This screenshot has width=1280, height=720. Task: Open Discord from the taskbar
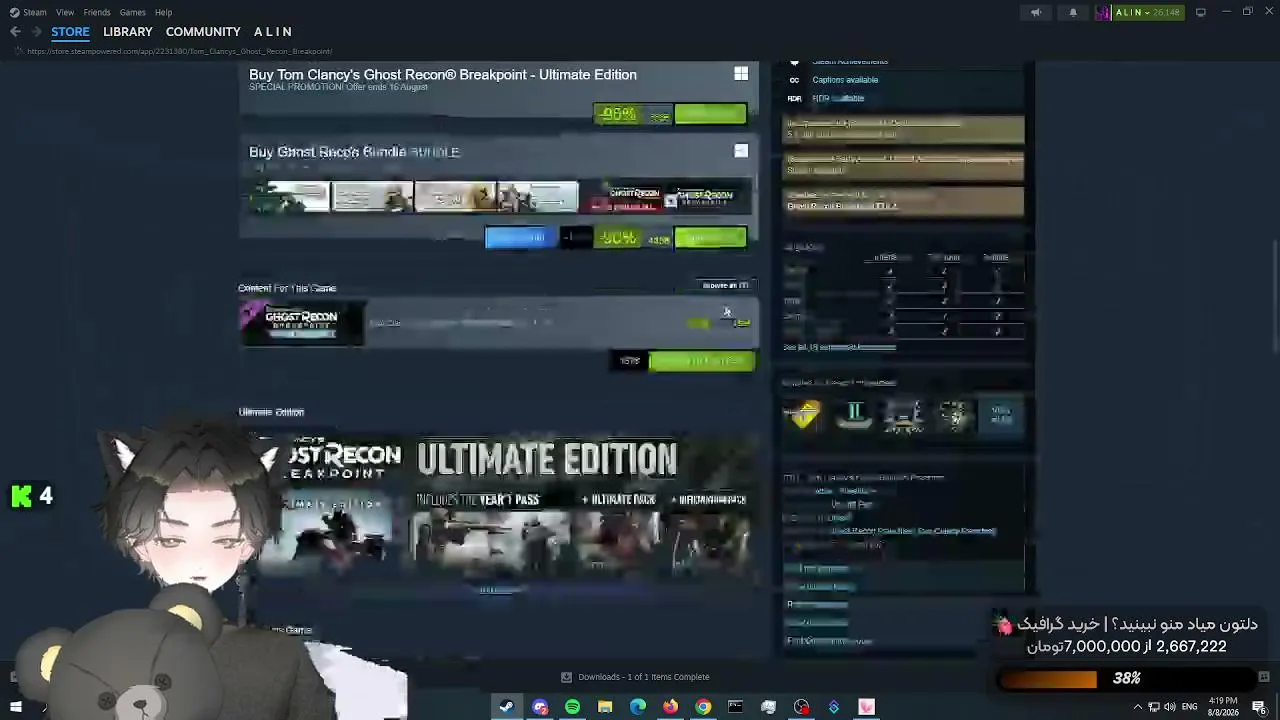pyautogui.click(x=540, y=707)
